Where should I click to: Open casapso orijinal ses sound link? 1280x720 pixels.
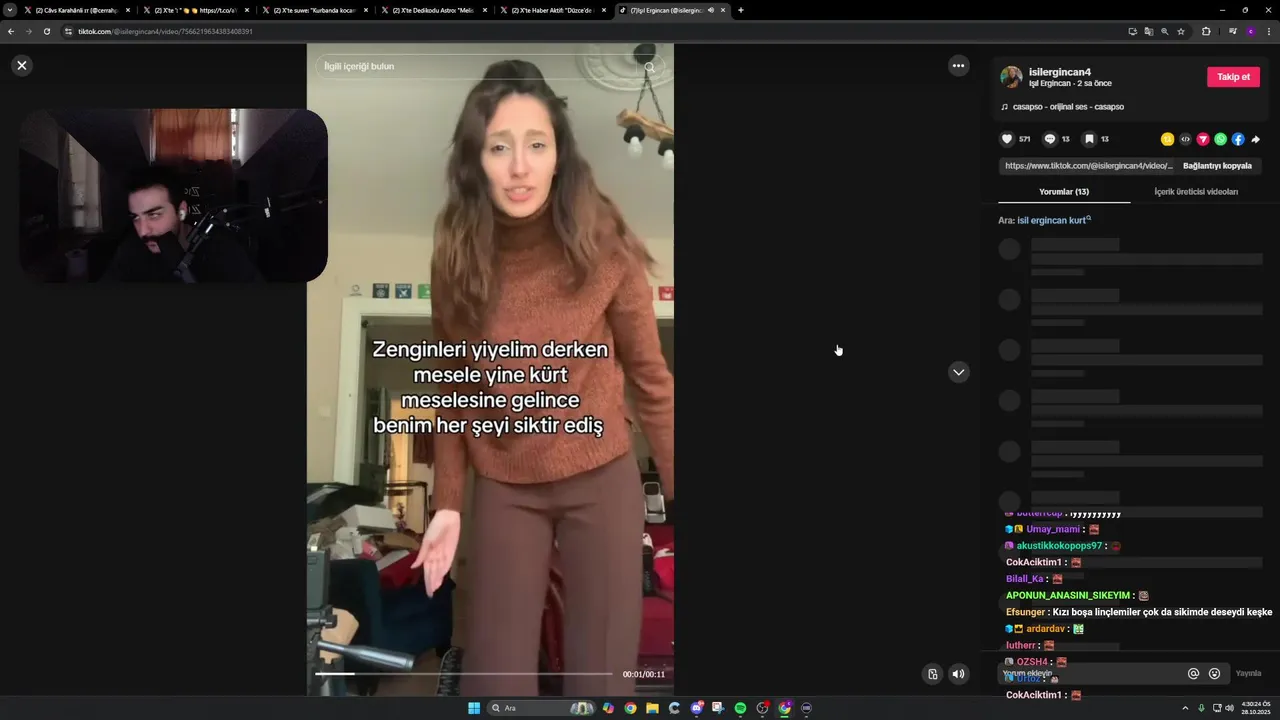1067,107
